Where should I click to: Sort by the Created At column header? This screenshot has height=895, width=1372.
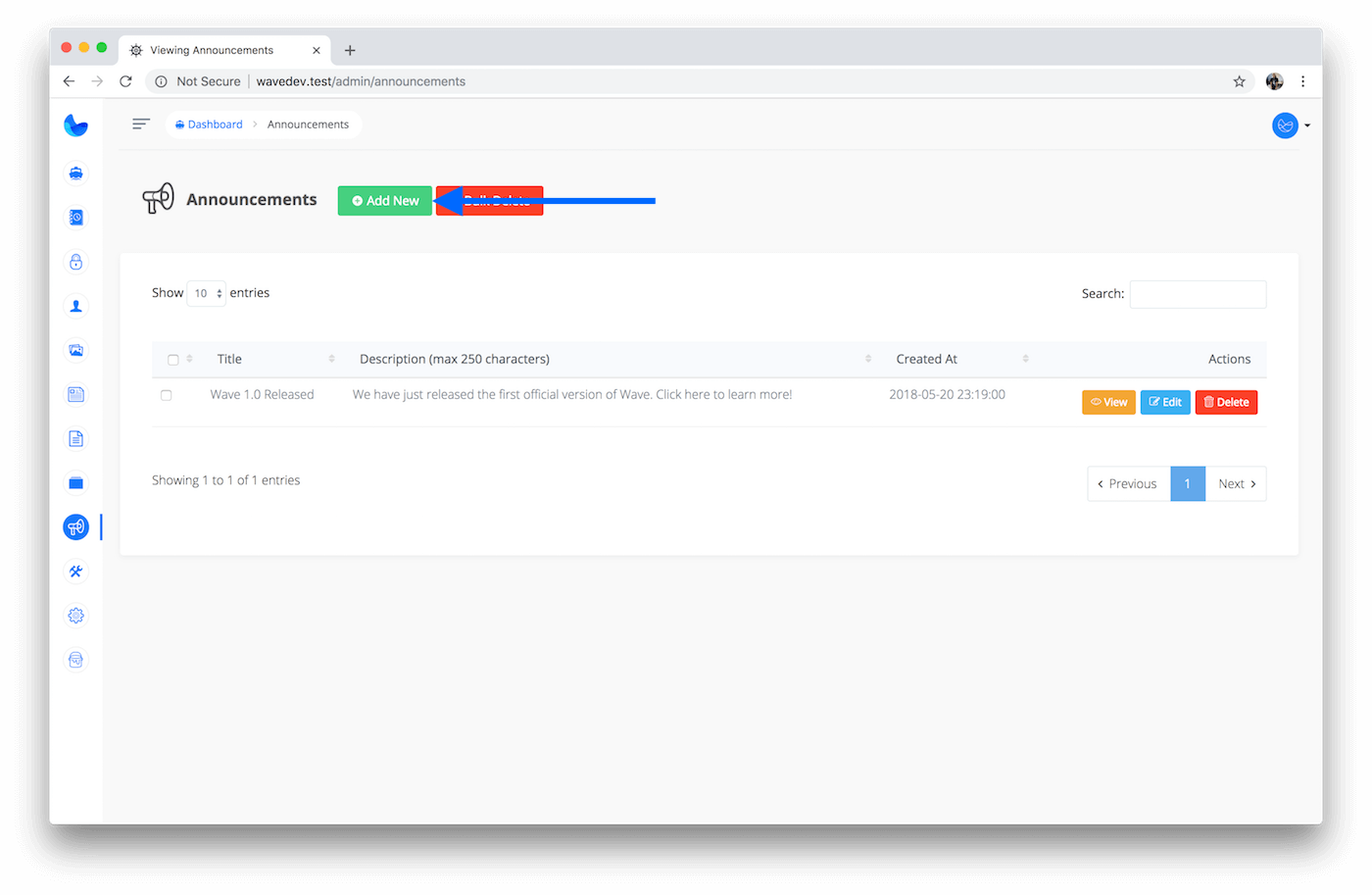926,359
